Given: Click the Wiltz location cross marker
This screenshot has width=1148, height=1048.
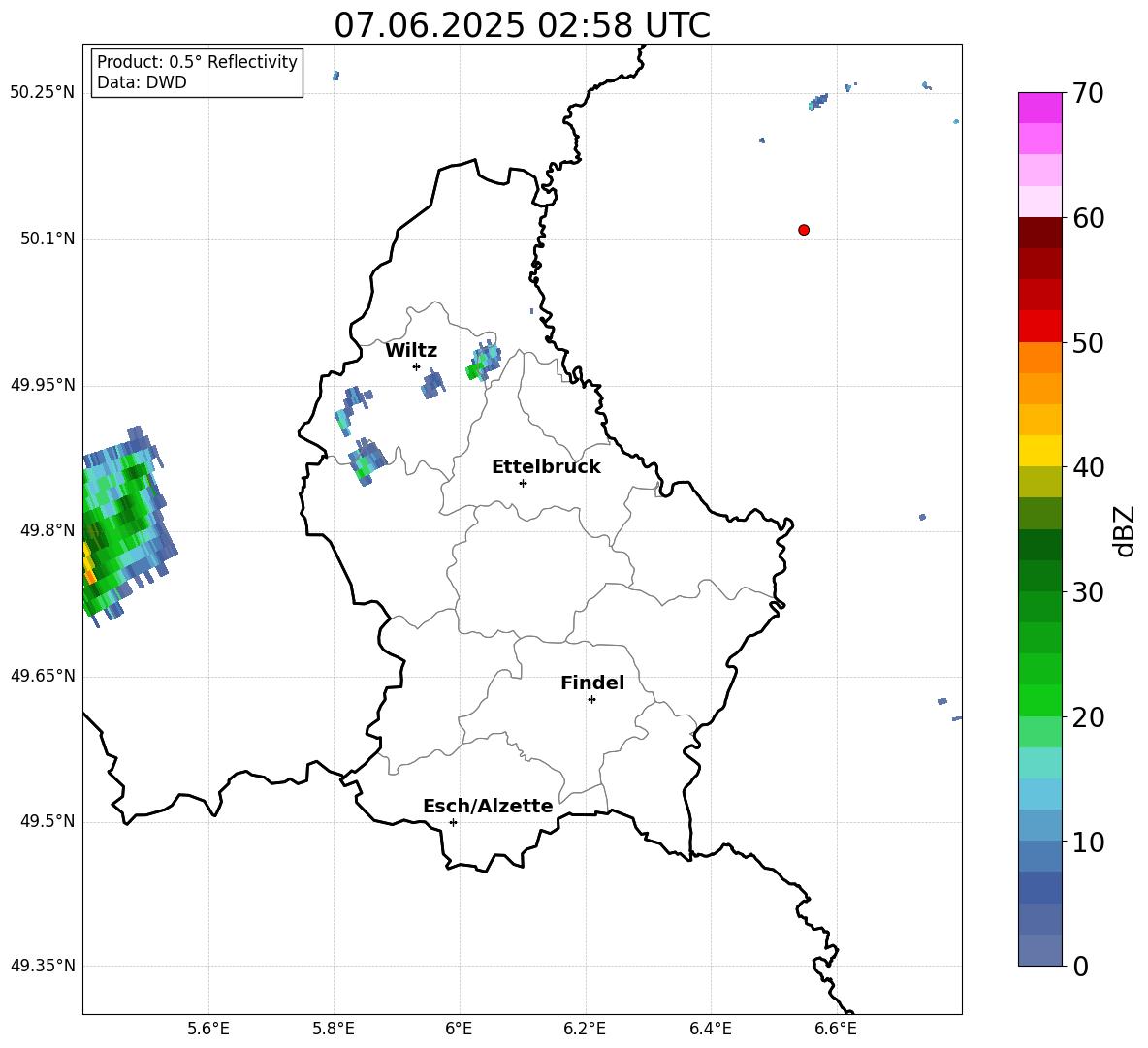Looking at the screenshot, I should (x=417, y=366).
